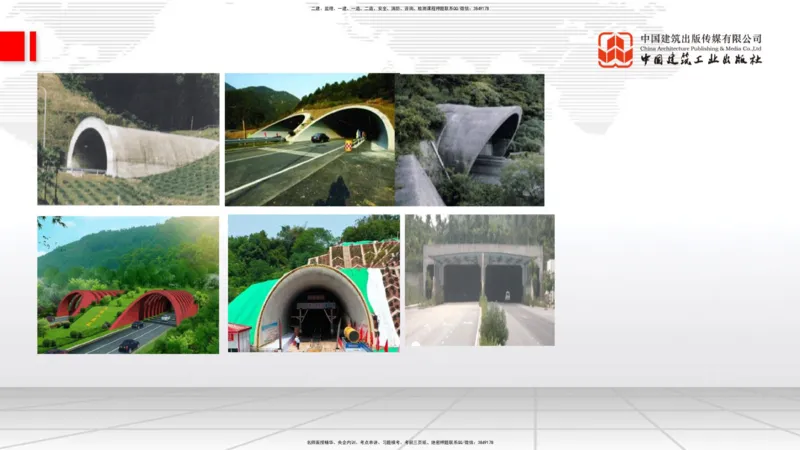Viewport: 800px width, 450px height.
Task: Click China Architecture Publishing & Media Co. text
Action: click(x=701, y=48)
